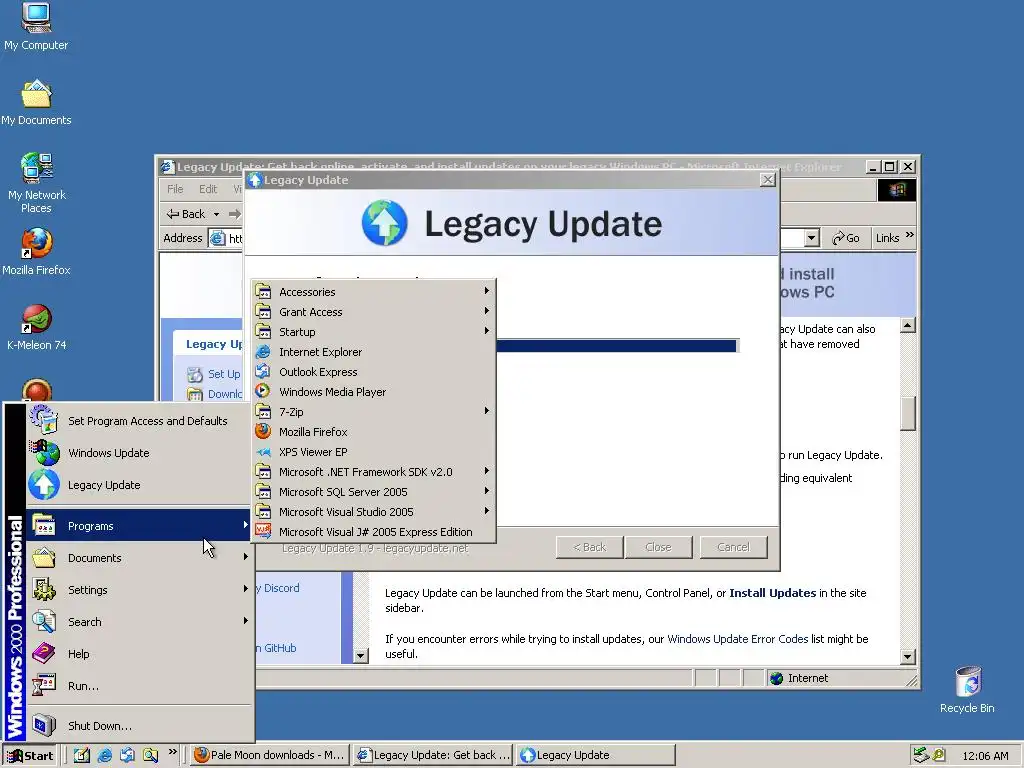Viewport: 1024px width, 768px height.
Task: Launch K-Meleon 74 desktop shortcut
Action: tap(36, 327)
